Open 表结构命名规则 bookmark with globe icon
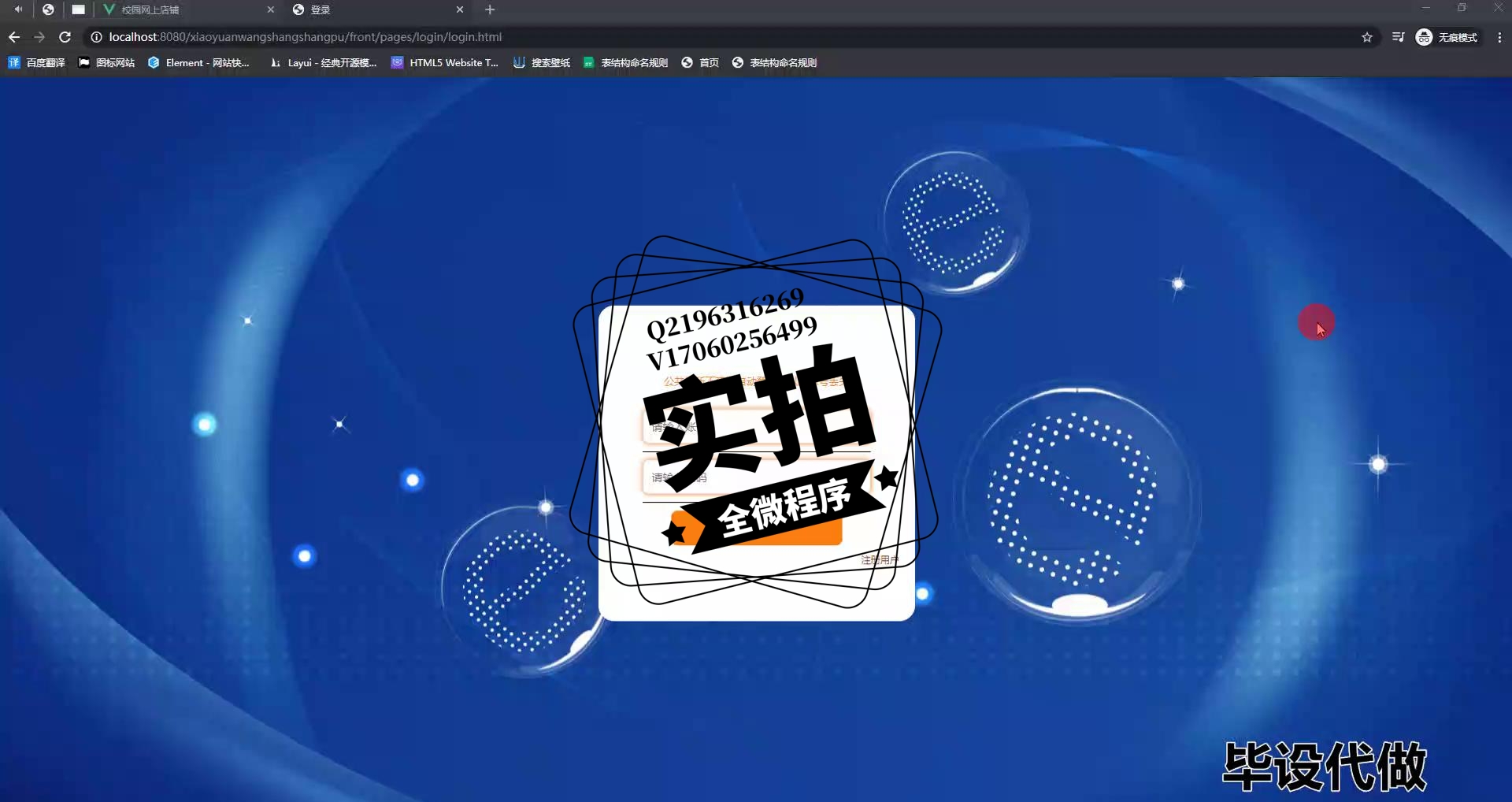This screenshot has width=1512, height=802. 774,62
